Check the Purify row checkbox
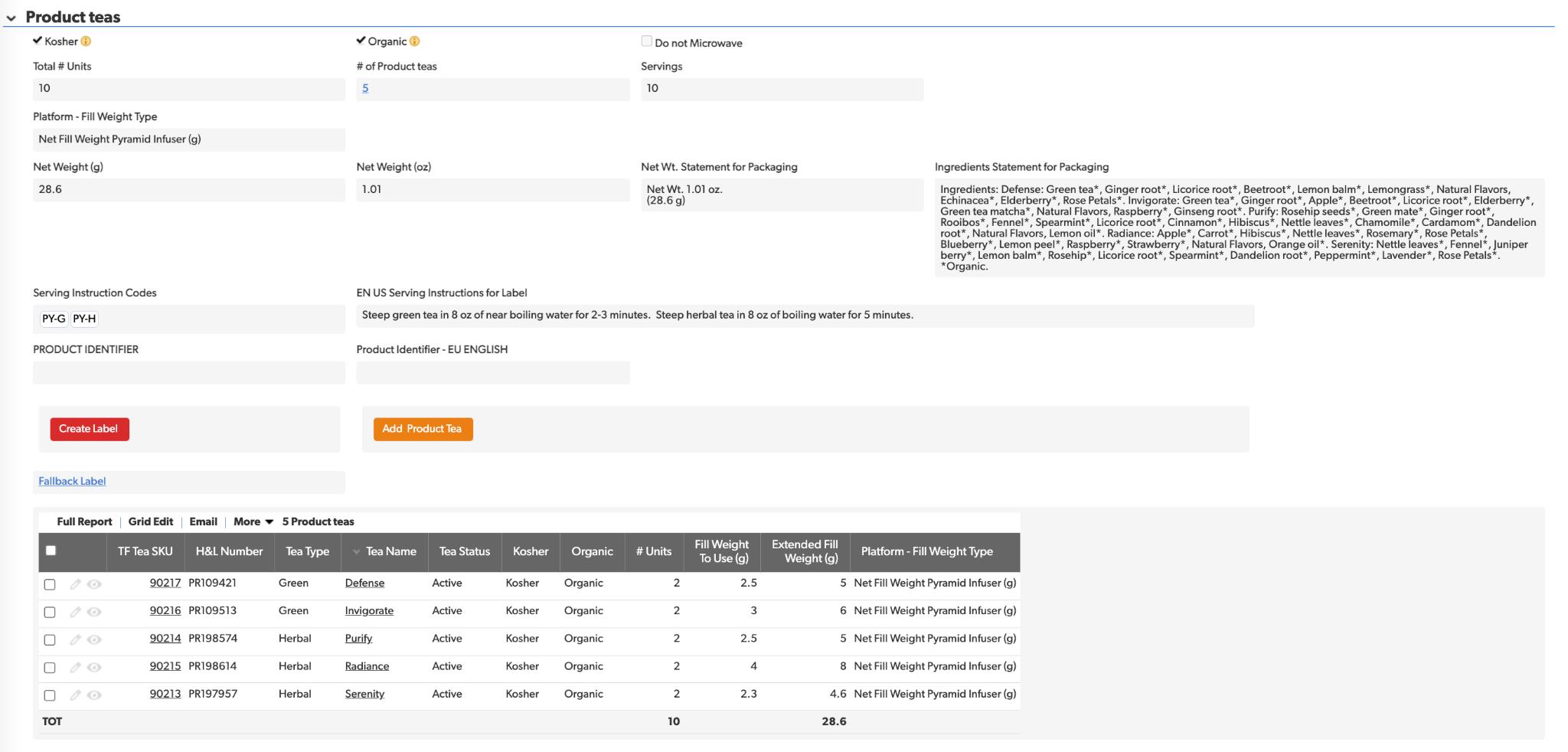The image size is (1568, 752). click(50, 639)
